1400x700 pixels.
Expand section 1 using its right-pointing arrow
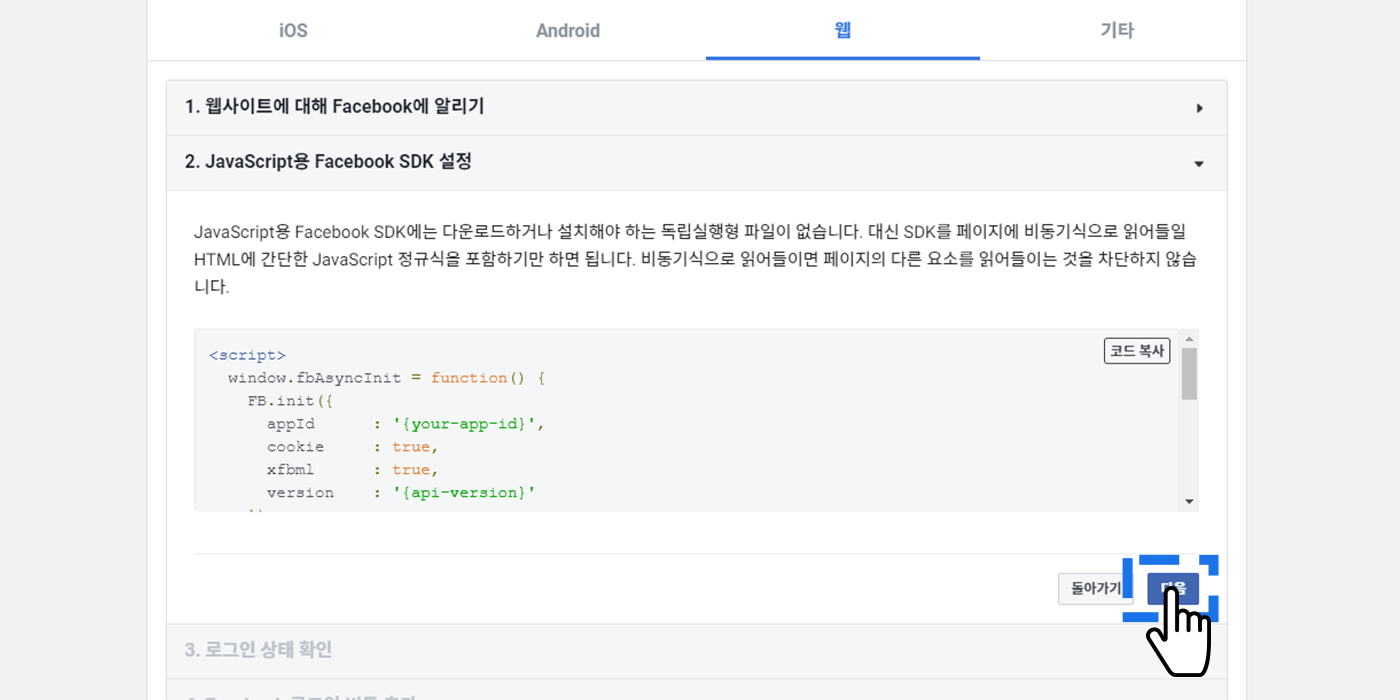click(1199, 108)
